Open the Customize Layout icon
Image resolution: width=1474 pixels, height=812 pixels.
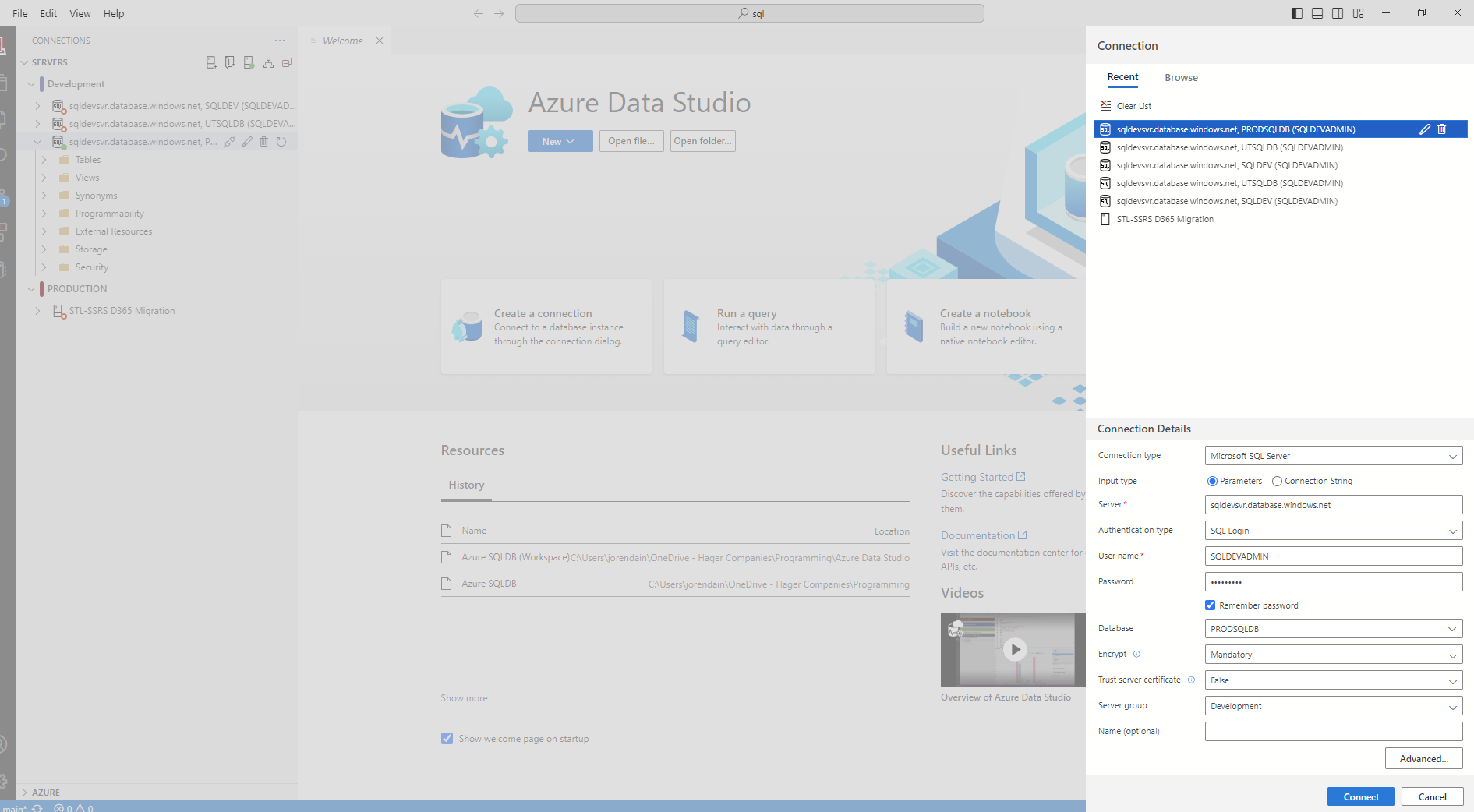point(1359,13)
